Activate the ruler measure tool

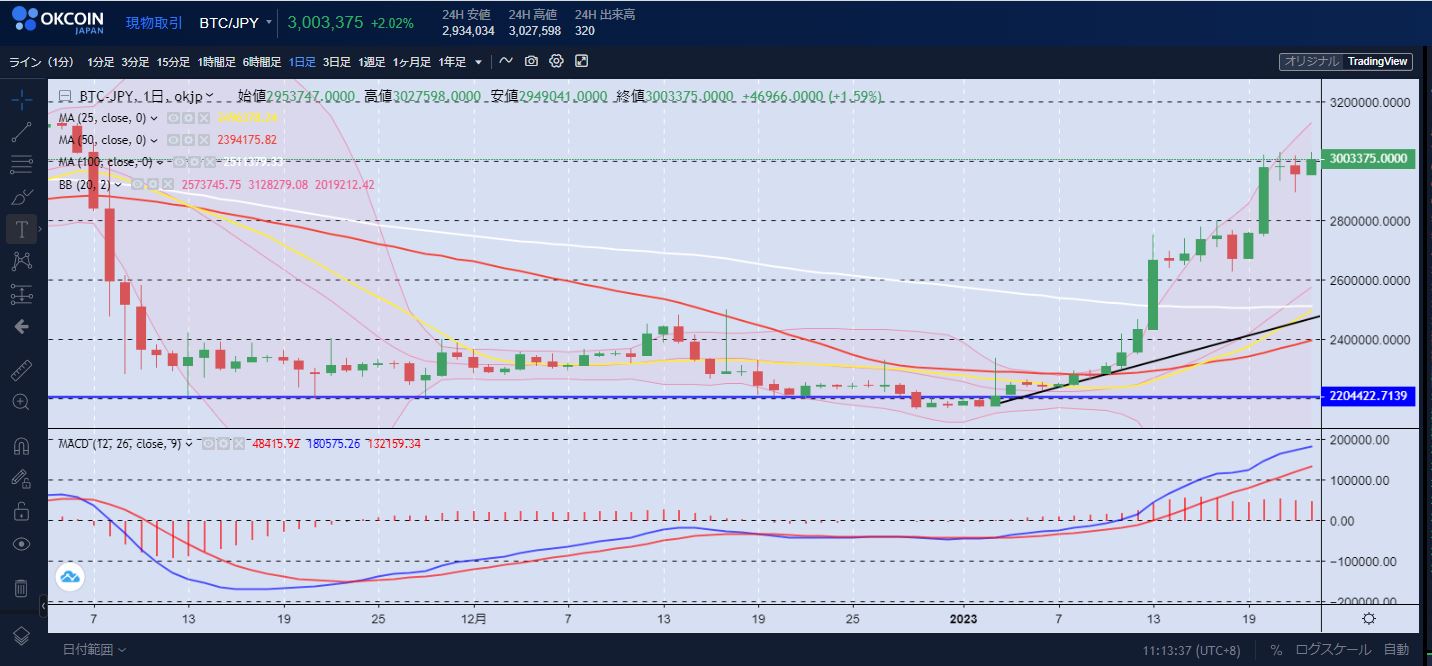(x=22, y=371)
